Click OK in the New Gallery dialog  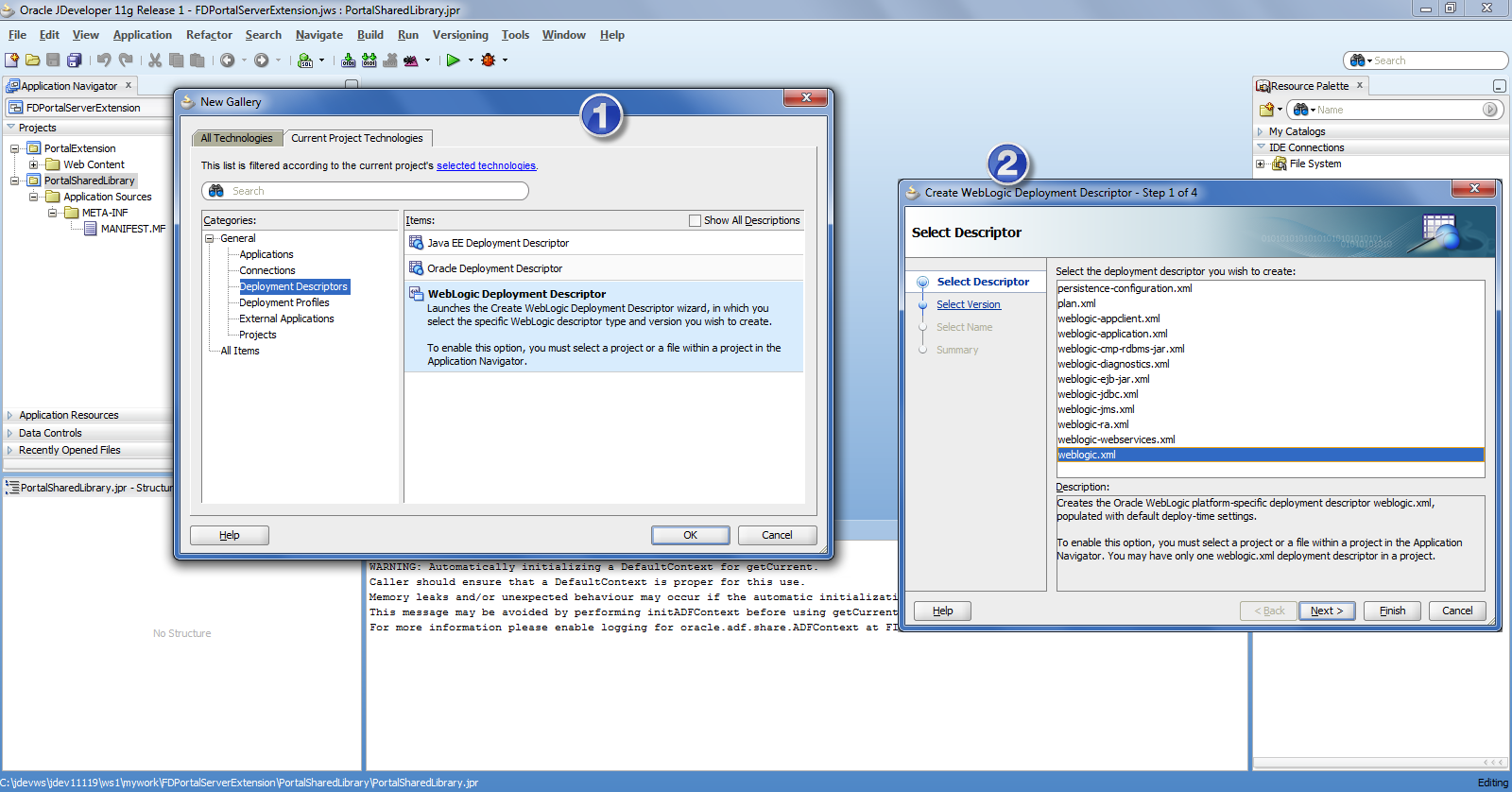[690, 535]
